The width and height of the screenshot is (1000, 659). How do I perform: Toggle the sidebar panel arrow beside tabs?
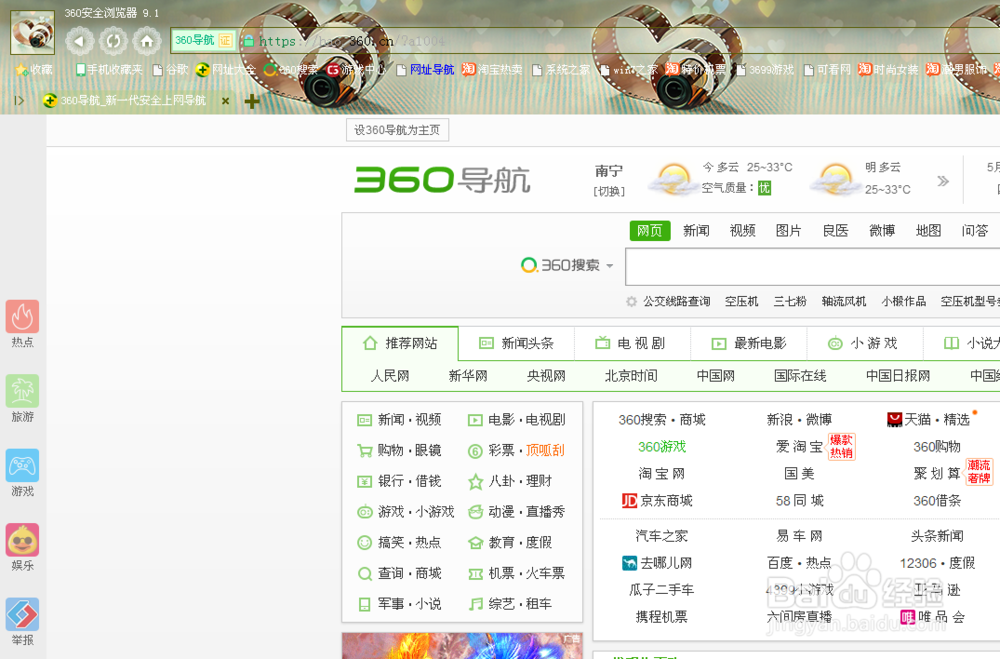(19, 100)
